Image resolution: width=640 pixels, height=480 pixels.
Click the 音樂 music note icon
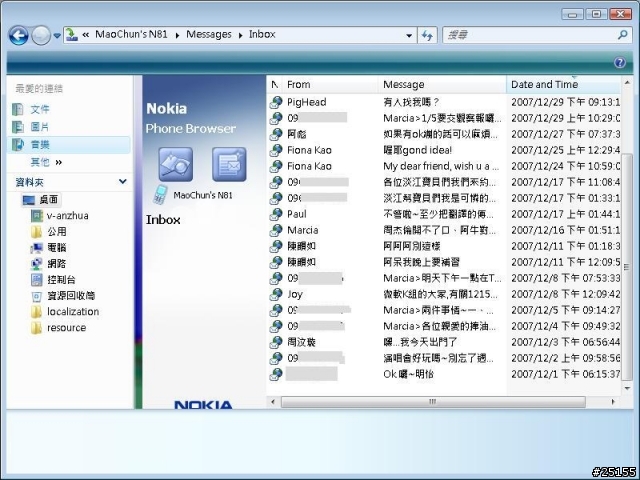18,144
